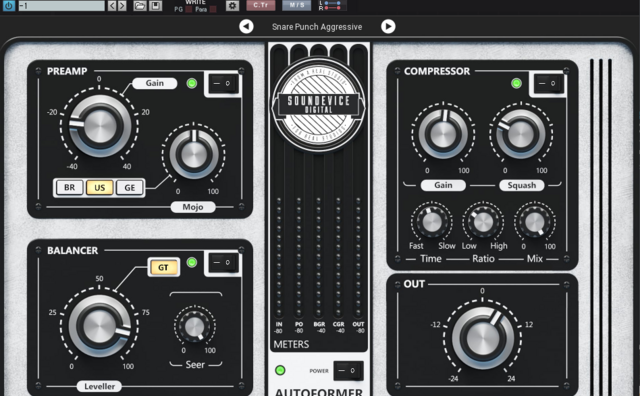Go to next preset with right arrow circle
Image resolution: width=640 pixels, height=396 pixels.
pyautogui.click(x=388, y=27)
